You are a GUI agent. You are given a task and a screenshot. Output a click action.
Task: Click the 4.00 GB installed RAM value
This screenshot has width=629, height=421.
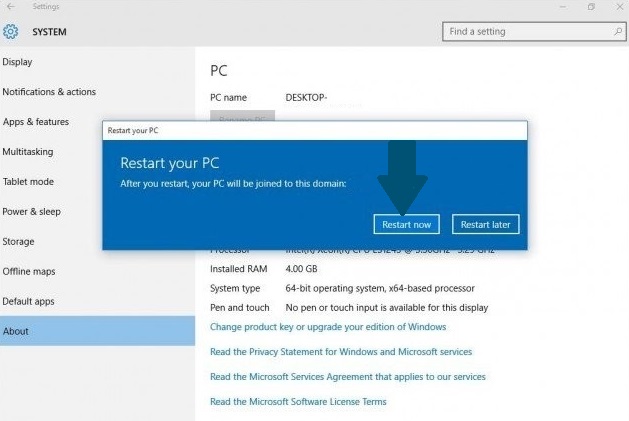pyautogui.click(x=301, y=269)
